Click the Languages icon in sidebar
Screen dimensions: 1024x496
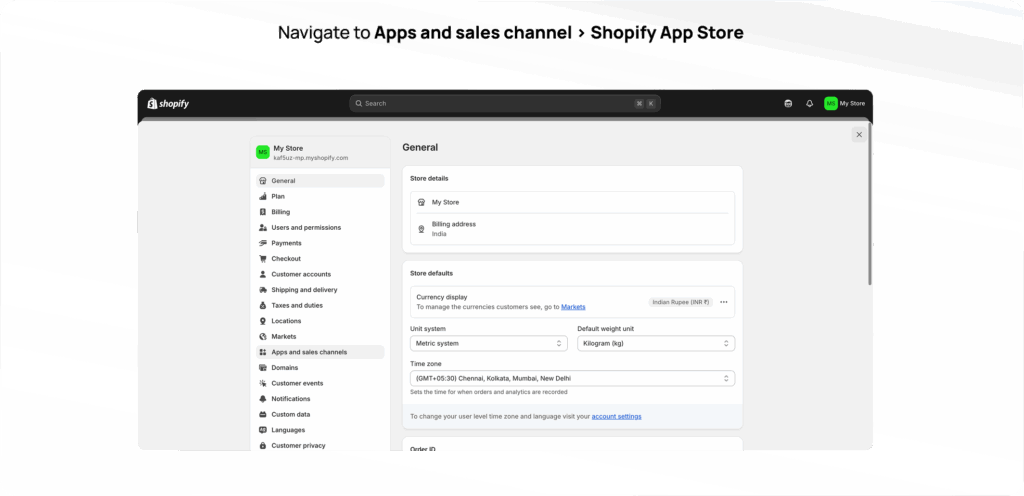[263, 430]
